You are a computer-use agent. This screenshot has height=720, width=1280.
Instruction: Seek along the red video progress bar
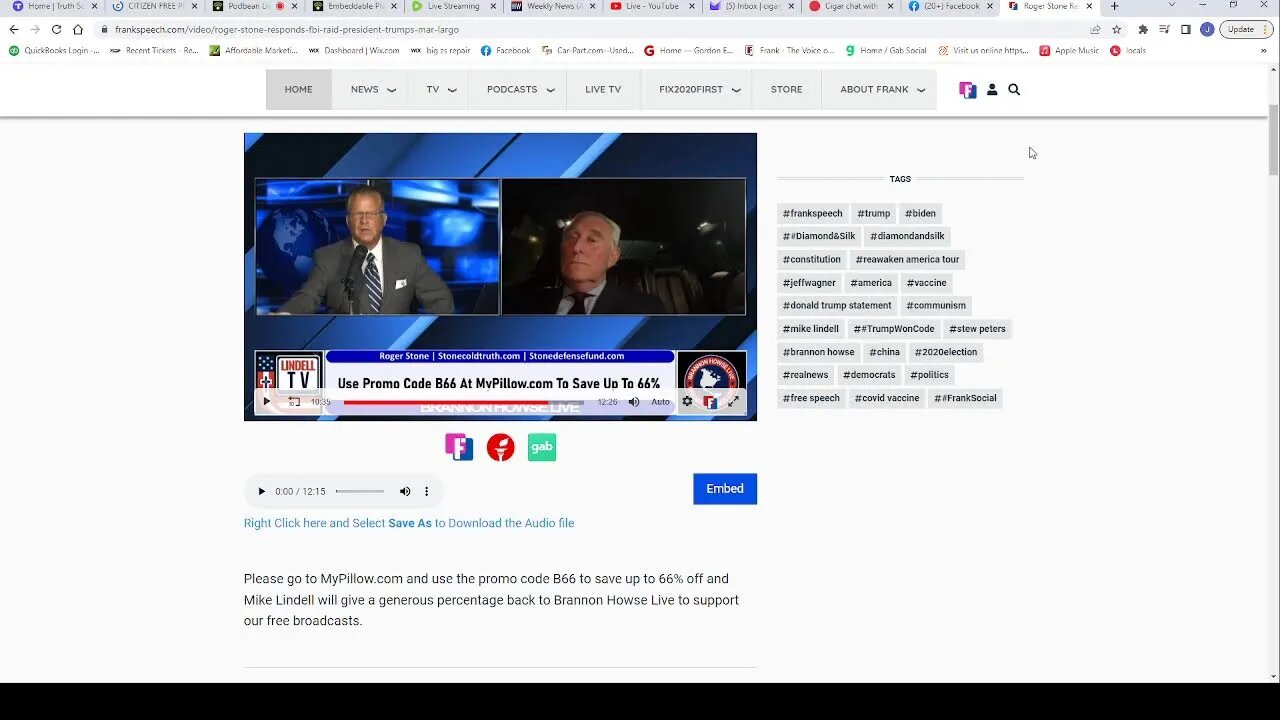coord(464,402)
